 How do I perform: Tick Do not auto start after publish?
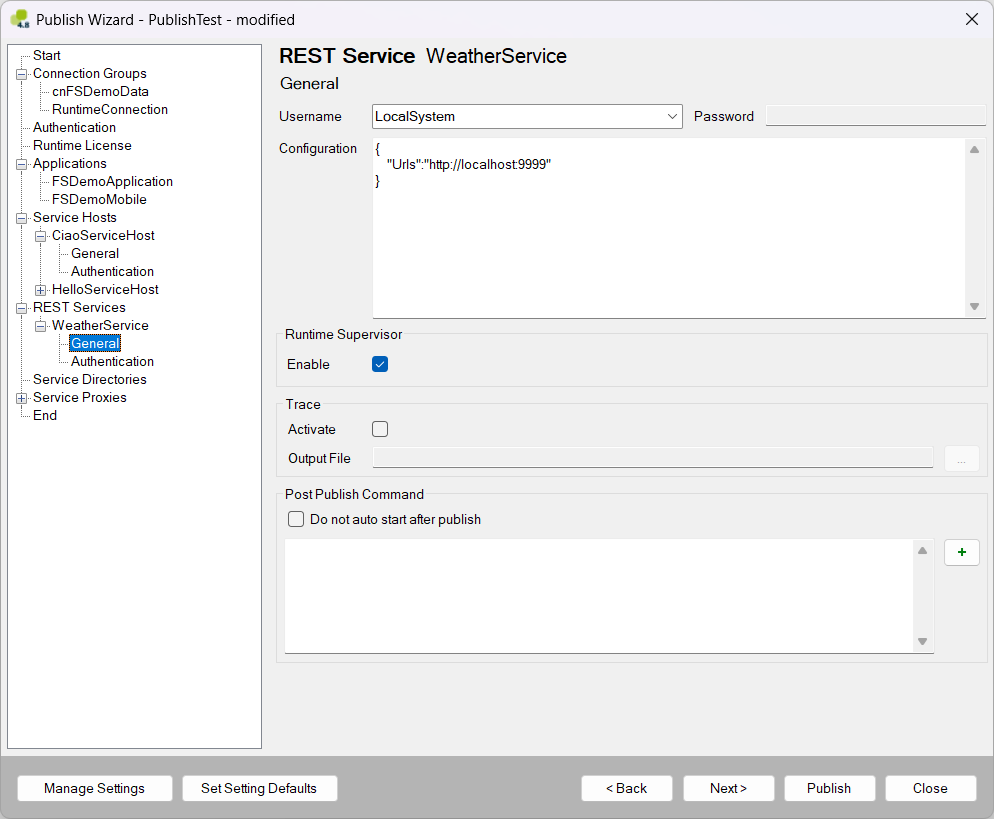(295, 519)
